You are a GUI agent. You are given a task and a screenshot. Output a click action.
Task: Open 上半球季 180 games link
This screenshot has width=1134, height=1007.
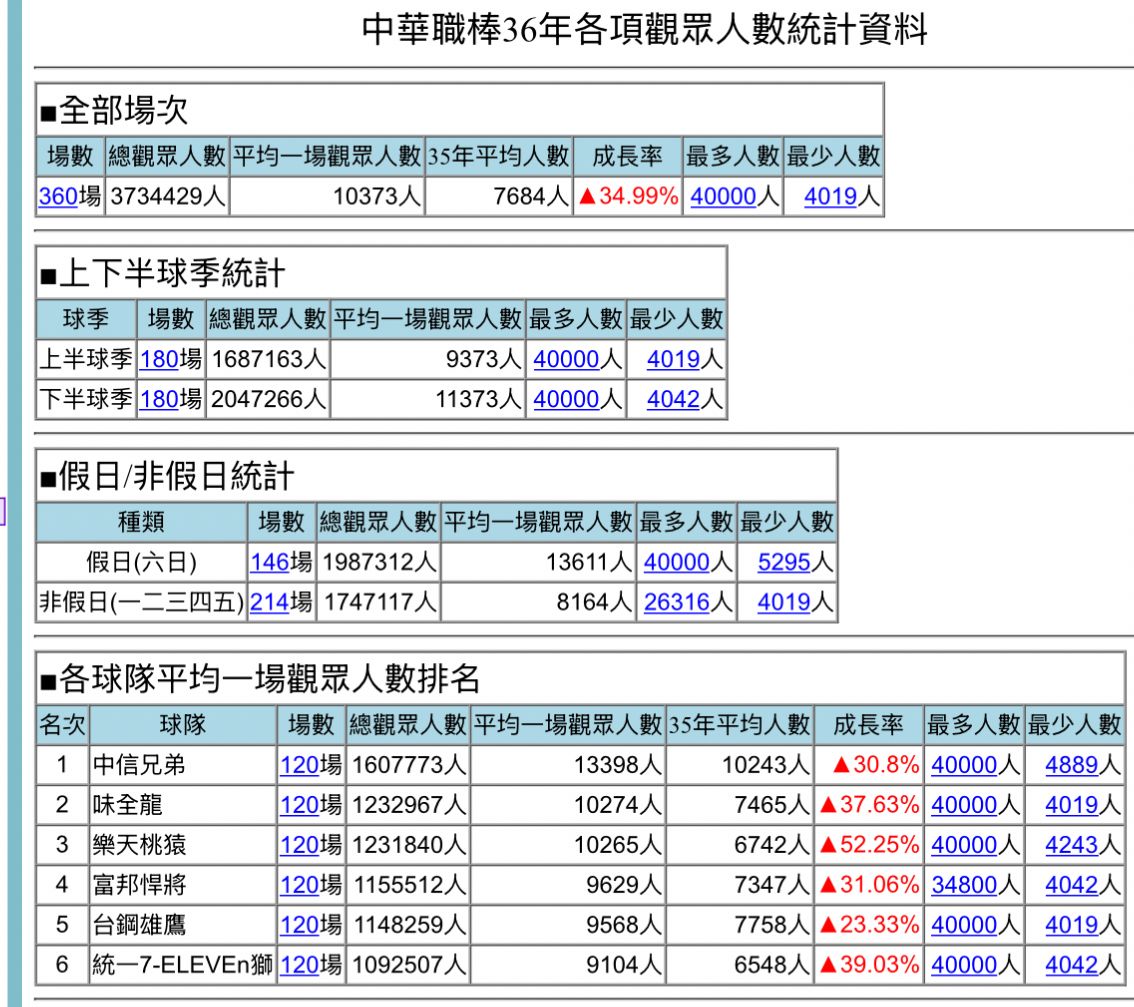point(159,359)
